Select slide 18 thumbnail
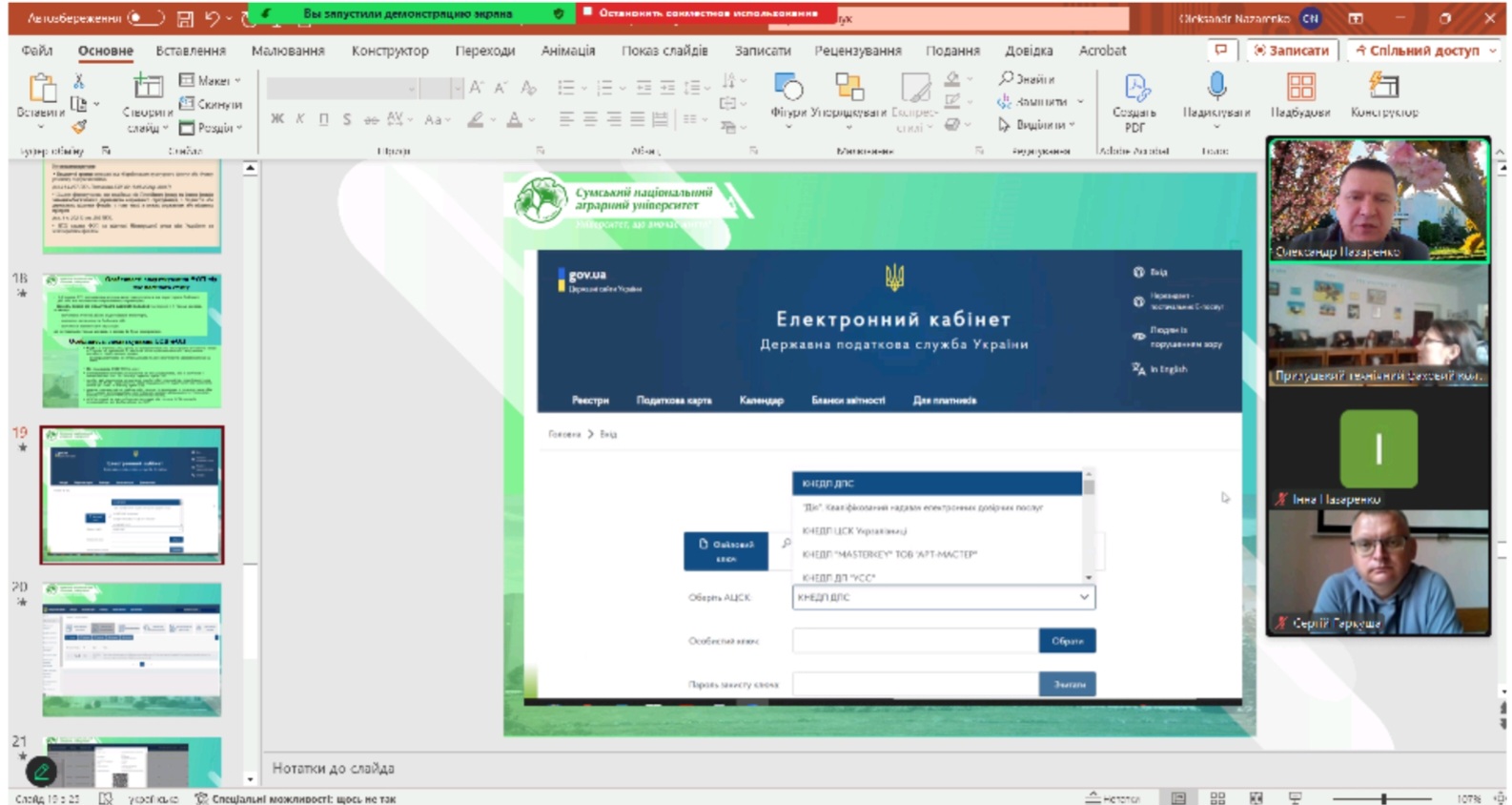 click(132, 341)
